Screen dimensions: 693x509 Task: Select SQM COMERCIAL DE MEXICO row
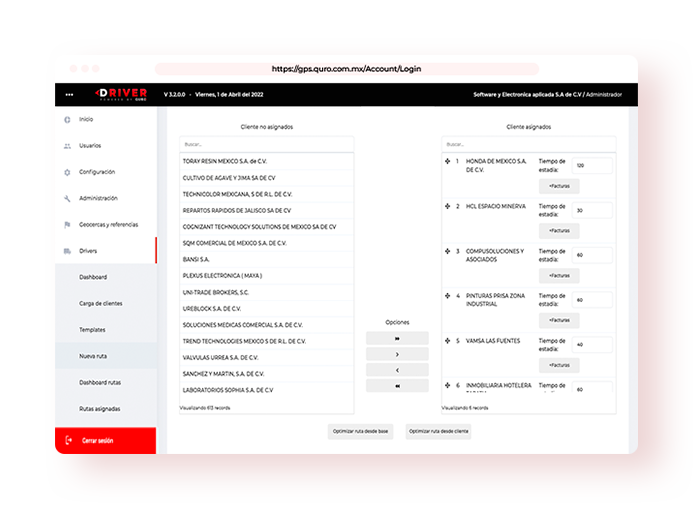point(267,243)
